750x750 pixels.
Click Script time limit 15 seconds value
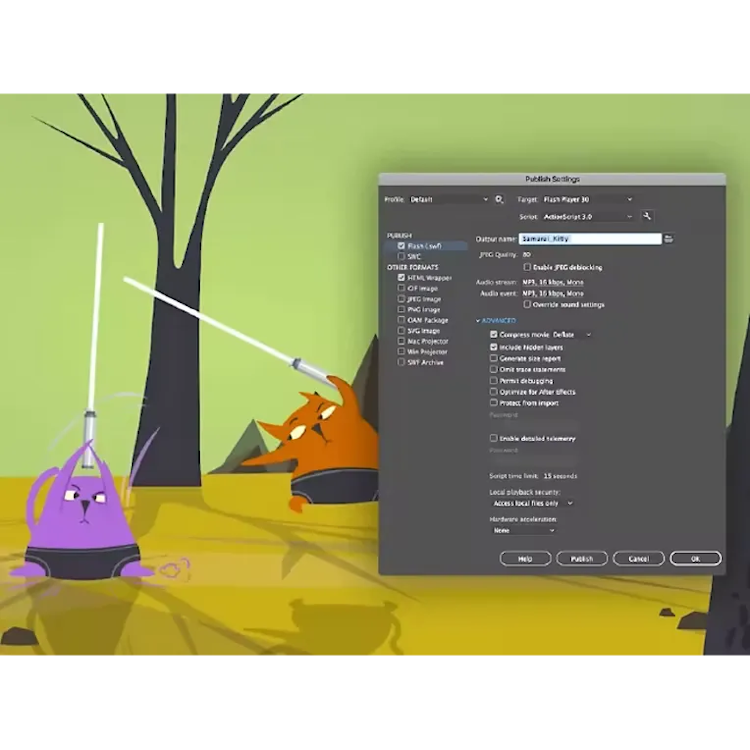(560, 476)
